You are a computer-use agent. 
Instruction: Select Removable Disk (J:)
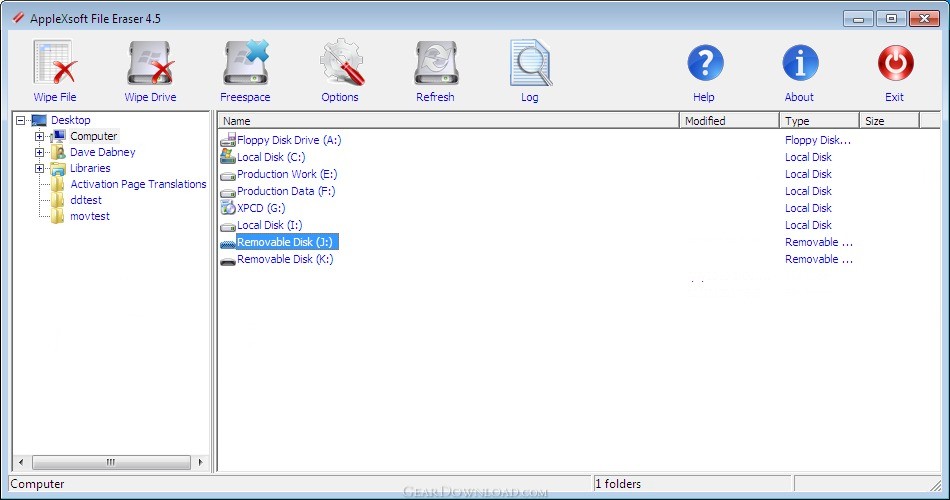pyautogui.click(x=287, y=242)
